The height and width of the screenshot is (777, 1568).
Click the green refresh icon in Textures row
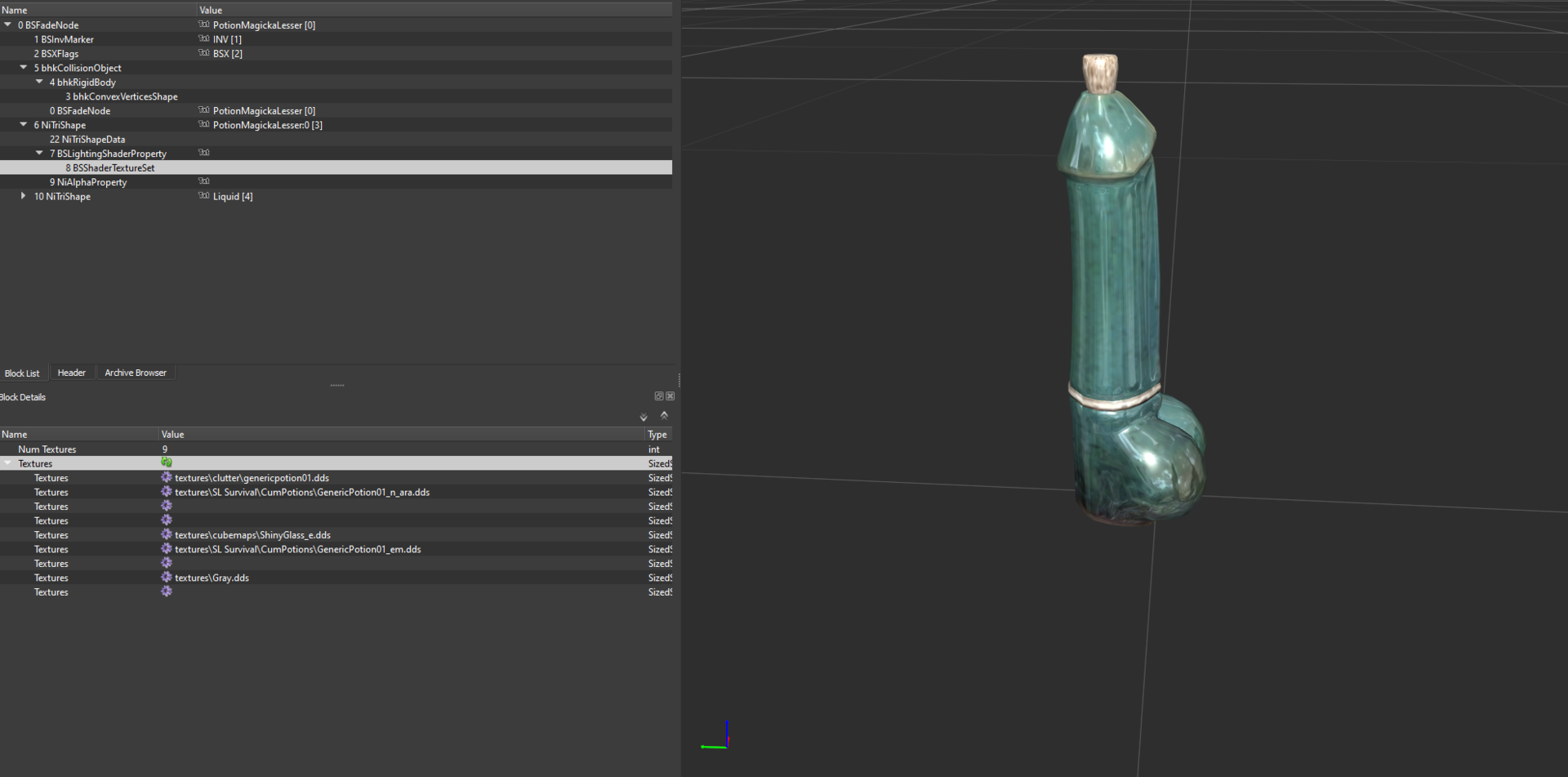(x=167, y=462)
